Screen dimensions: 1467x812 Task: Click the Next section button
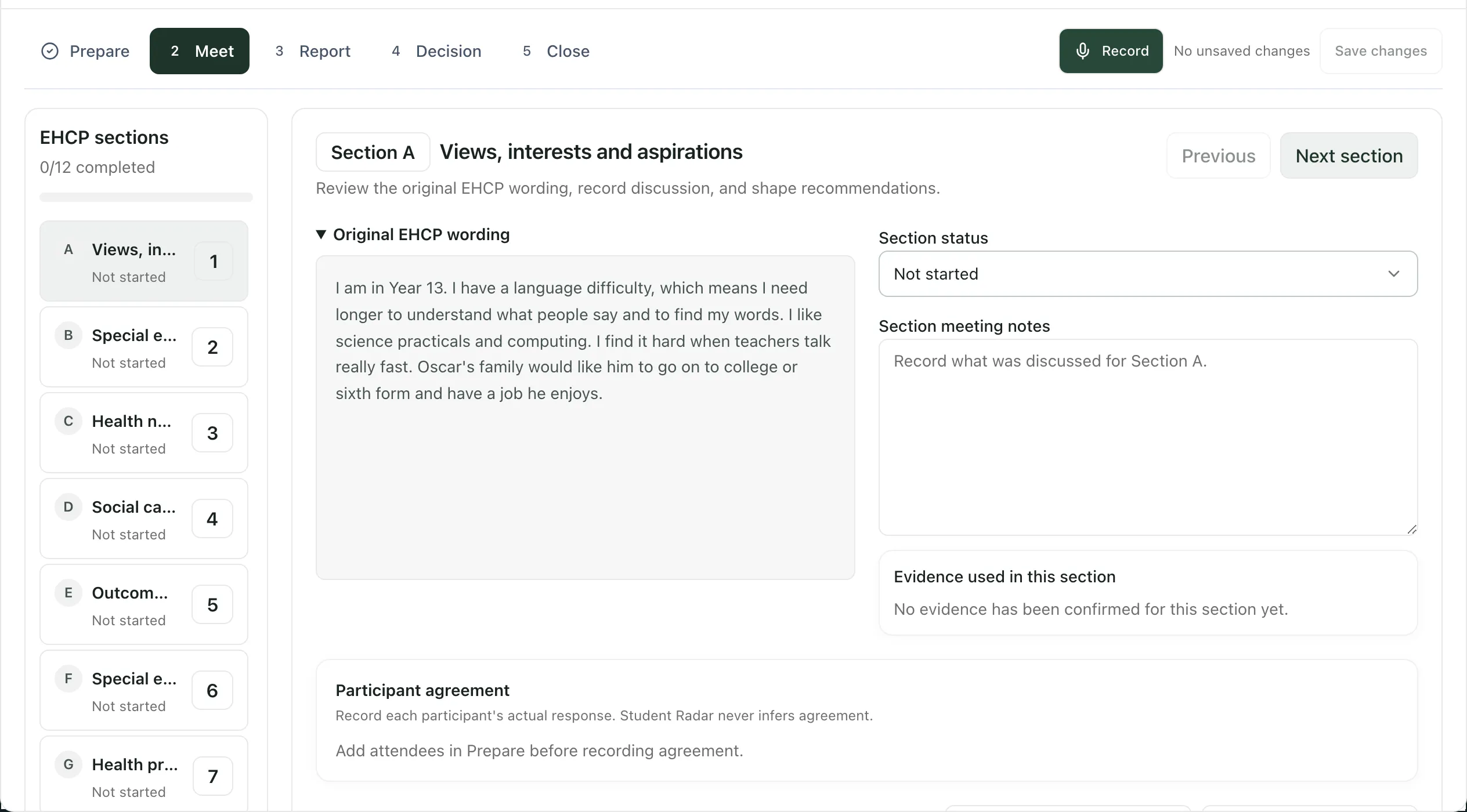coord(1349,155)
